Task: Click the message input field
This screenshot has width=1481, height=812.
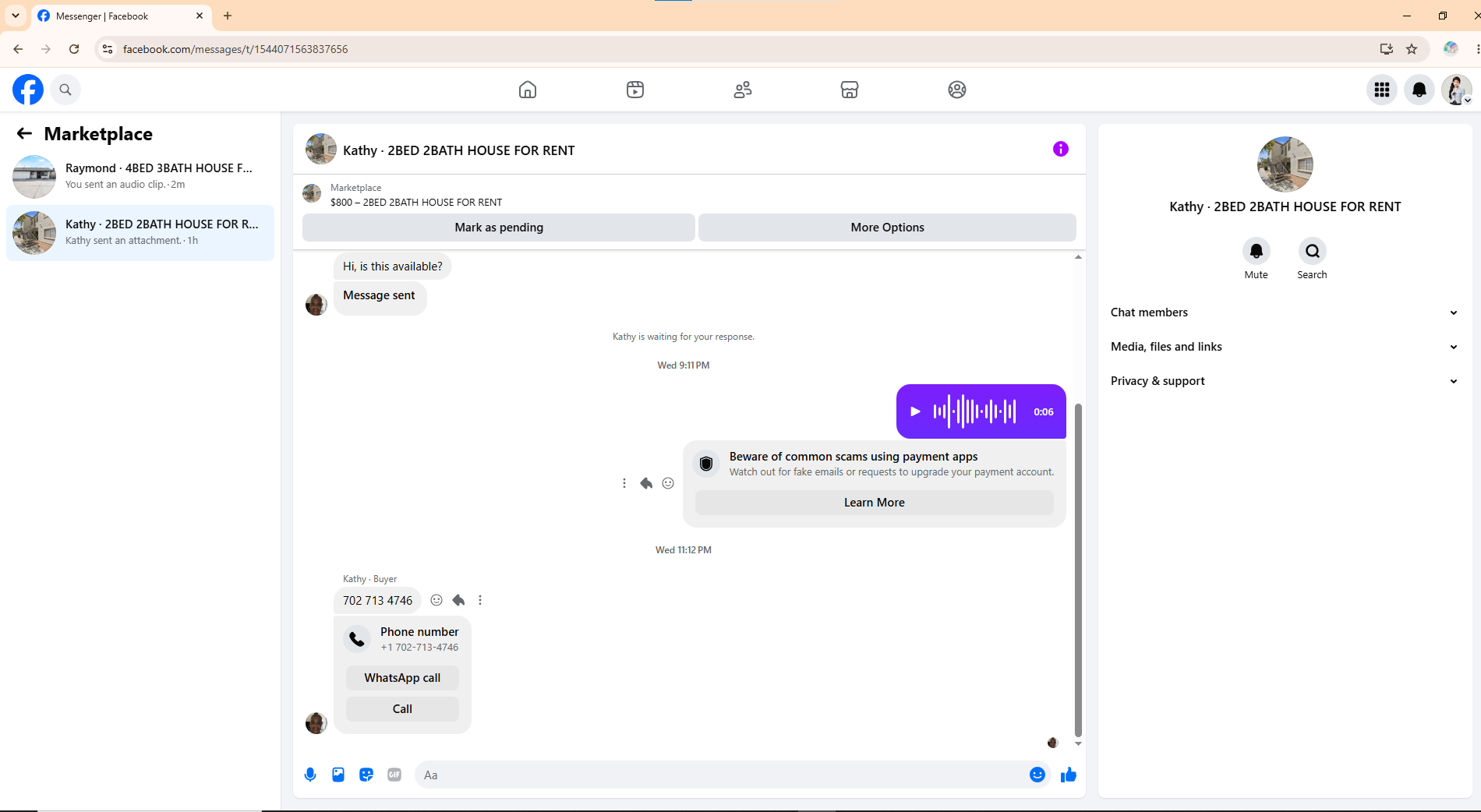Action: click(721, 775)
